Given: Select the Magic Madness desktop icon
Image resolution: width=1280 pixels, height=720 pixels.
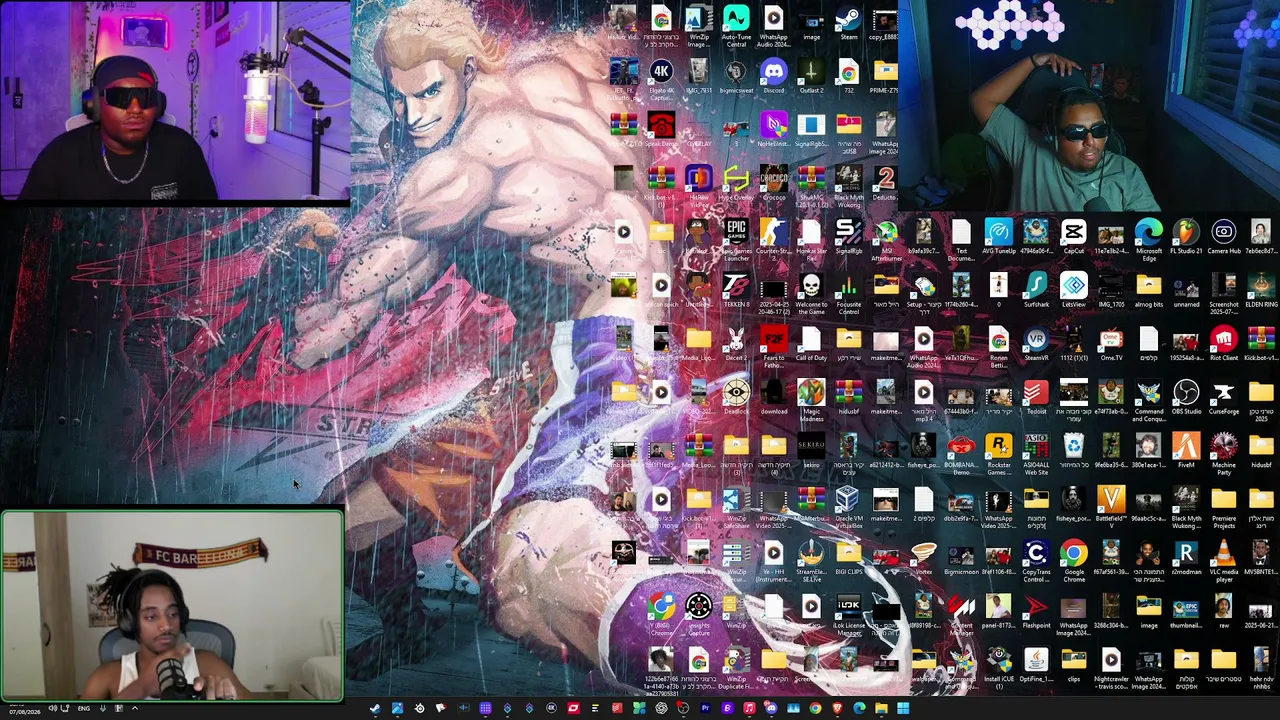Looking at the screenshot, I should tap(811, 402).
